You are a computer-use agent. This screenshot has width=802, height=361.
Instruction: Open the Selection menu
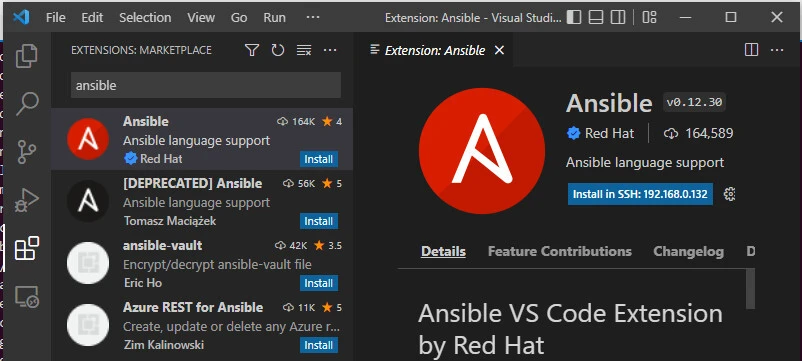pos(145,17)
